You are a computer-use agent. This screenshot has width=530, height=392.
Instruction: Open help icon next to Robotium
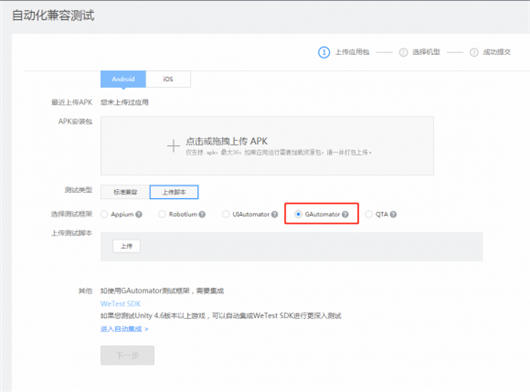tap(202, 214)
